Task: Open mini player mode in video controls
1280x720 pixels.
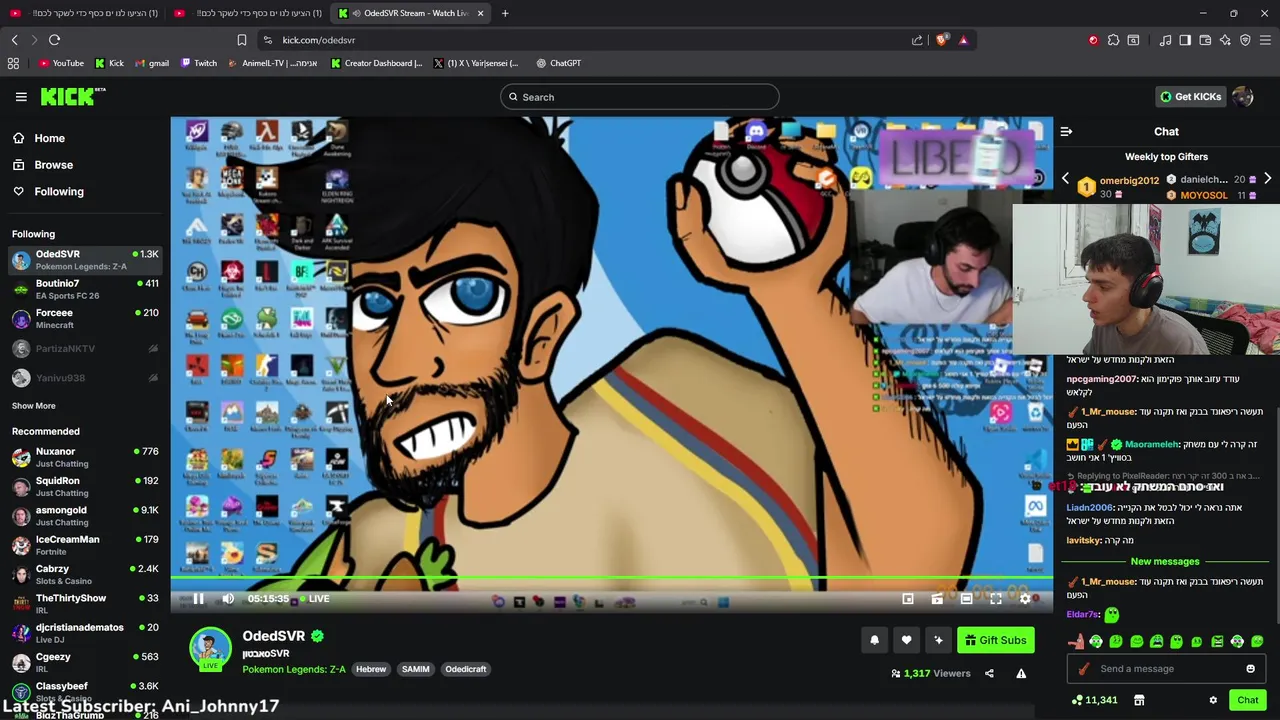Action: 908,599
